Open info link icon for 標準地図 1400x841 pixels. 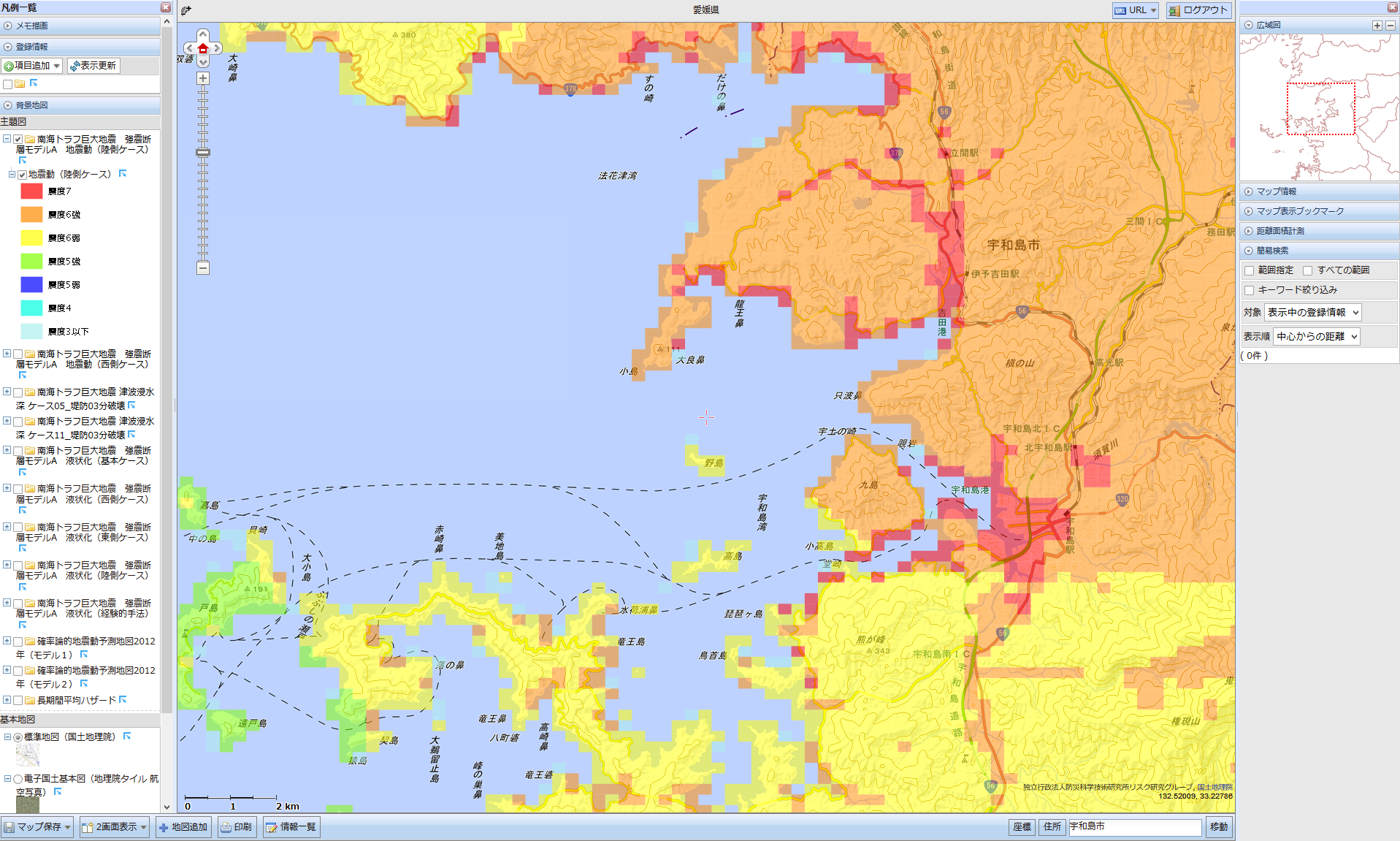(x=127, y=737)
